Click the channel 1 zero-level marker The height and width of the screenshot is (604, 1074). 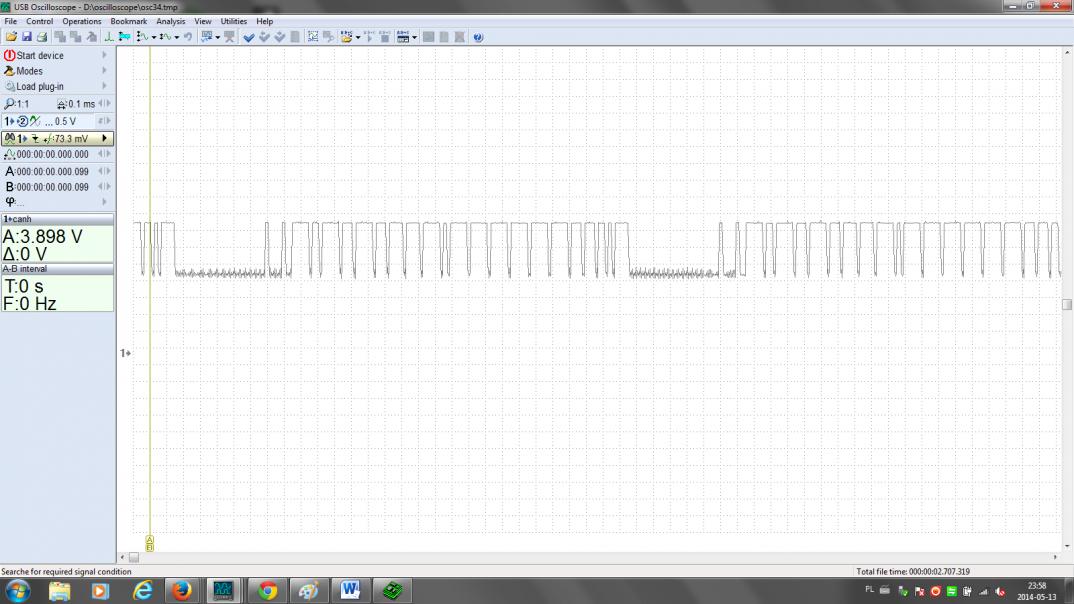125,353
